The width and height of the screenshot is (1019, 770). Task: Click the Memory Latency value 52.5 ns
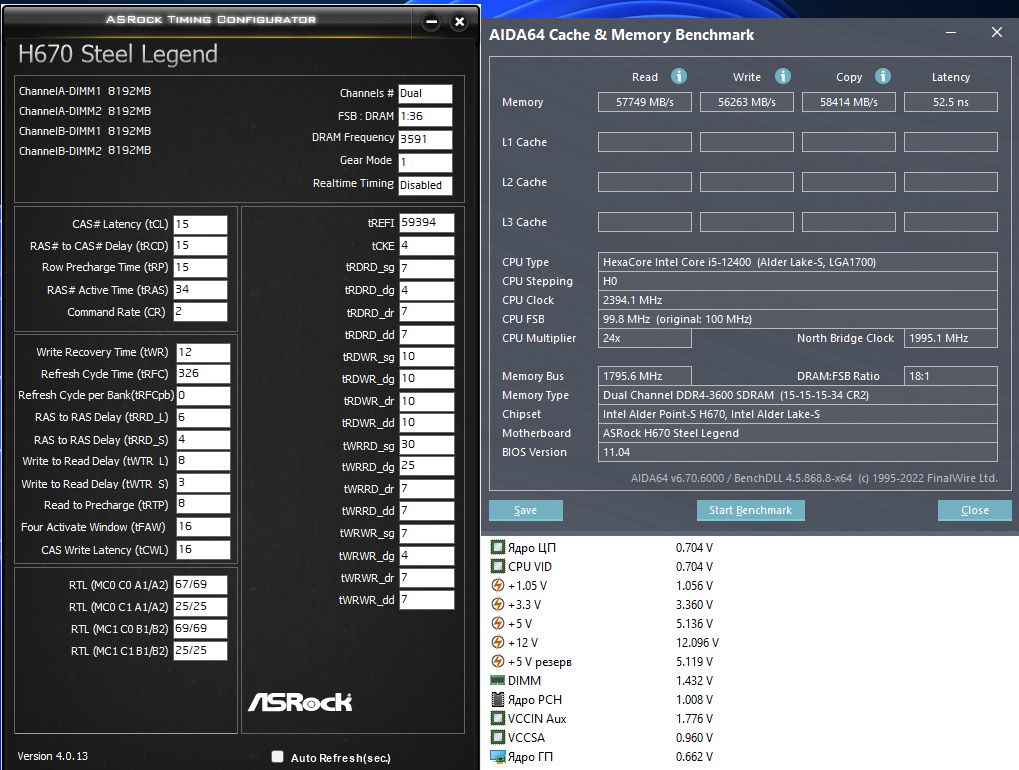[951, 102]
